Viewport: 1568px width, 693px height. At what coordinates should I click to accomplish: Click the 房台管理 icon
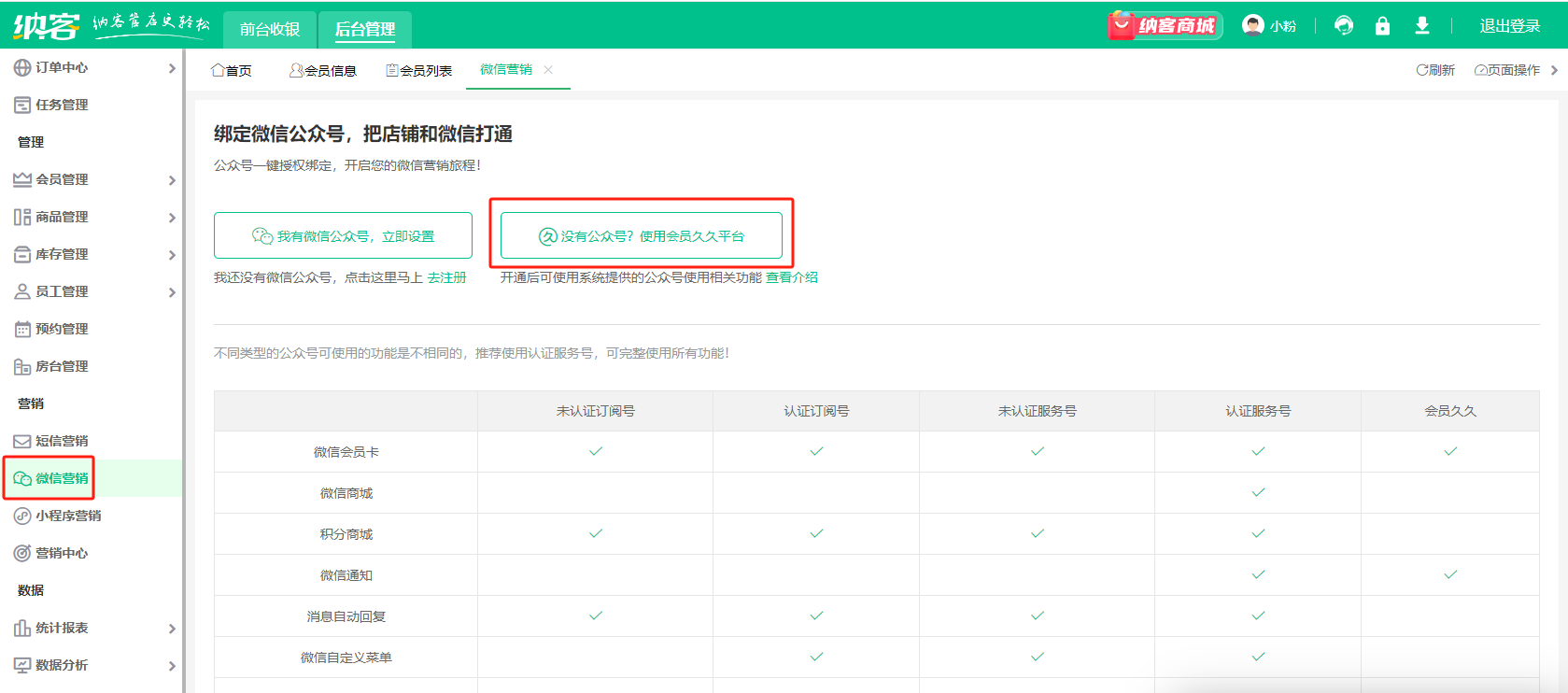[x=22, y=366]
